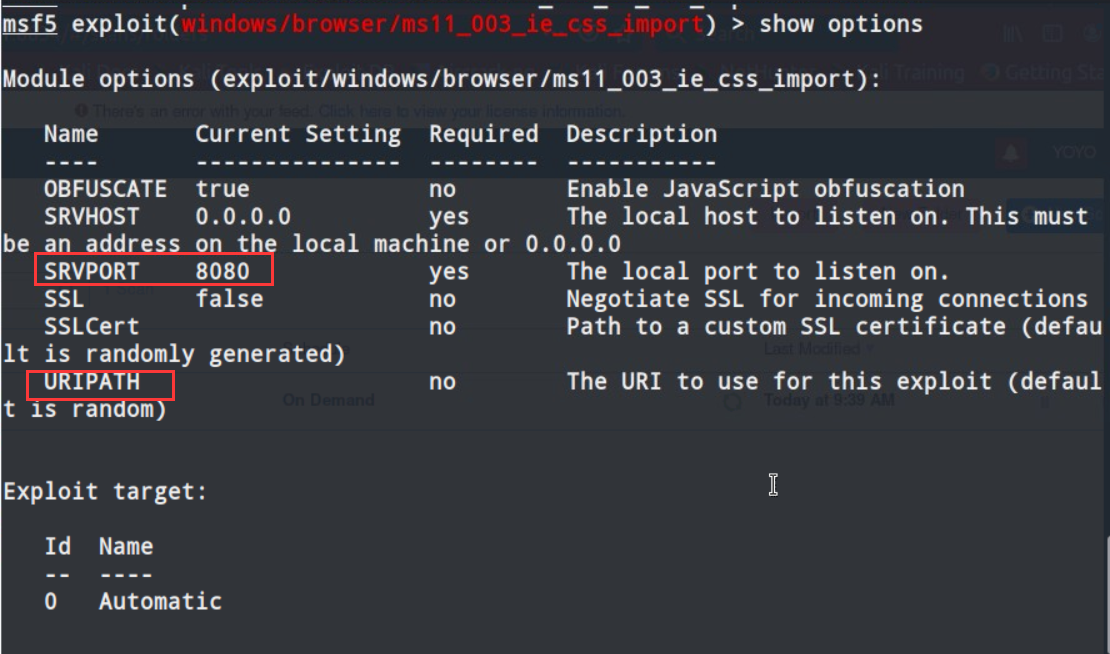The image size is (1110, 654).
Task: Click the SRVHOST value 0.0.0.0
Action: point(243,216)
